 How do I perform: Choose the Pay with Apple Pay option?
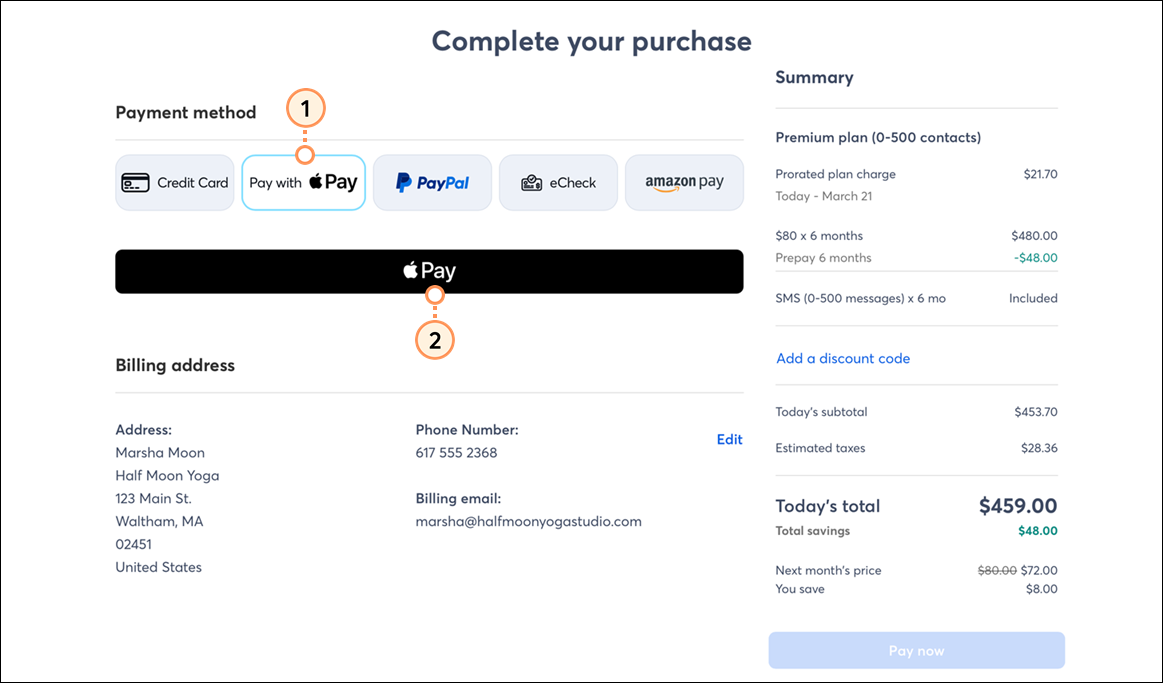(303, 182)
